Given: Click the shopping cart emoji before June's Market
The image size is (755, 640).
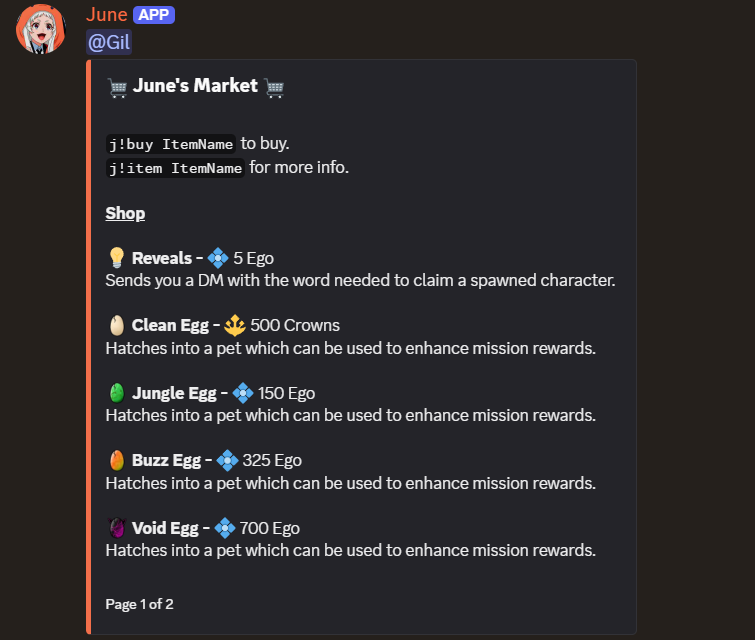Looking at the screenshot, I should tap(117, 87).
